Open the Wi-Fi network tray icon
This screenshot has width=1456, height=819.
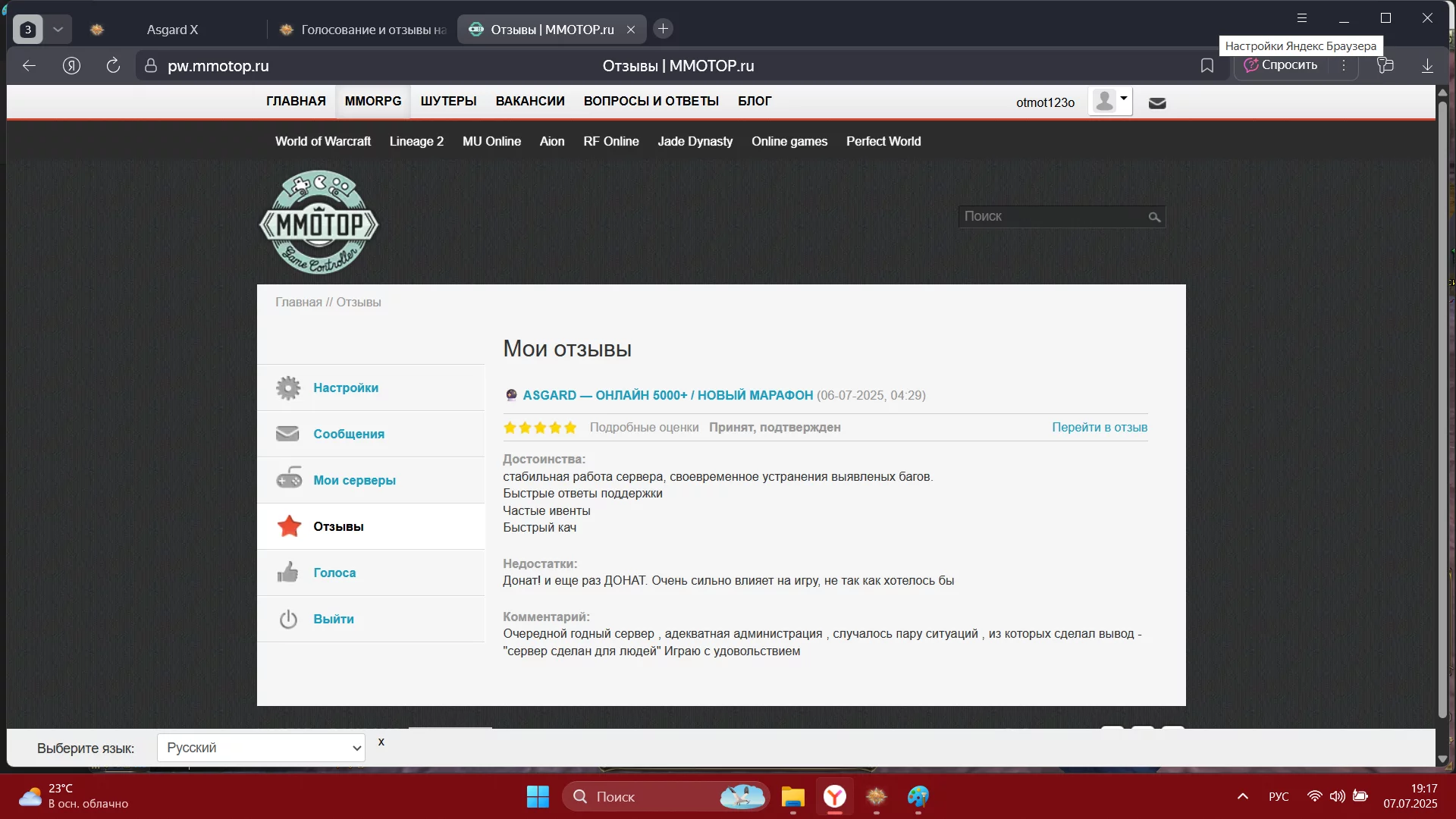[x=1315, y=797]
